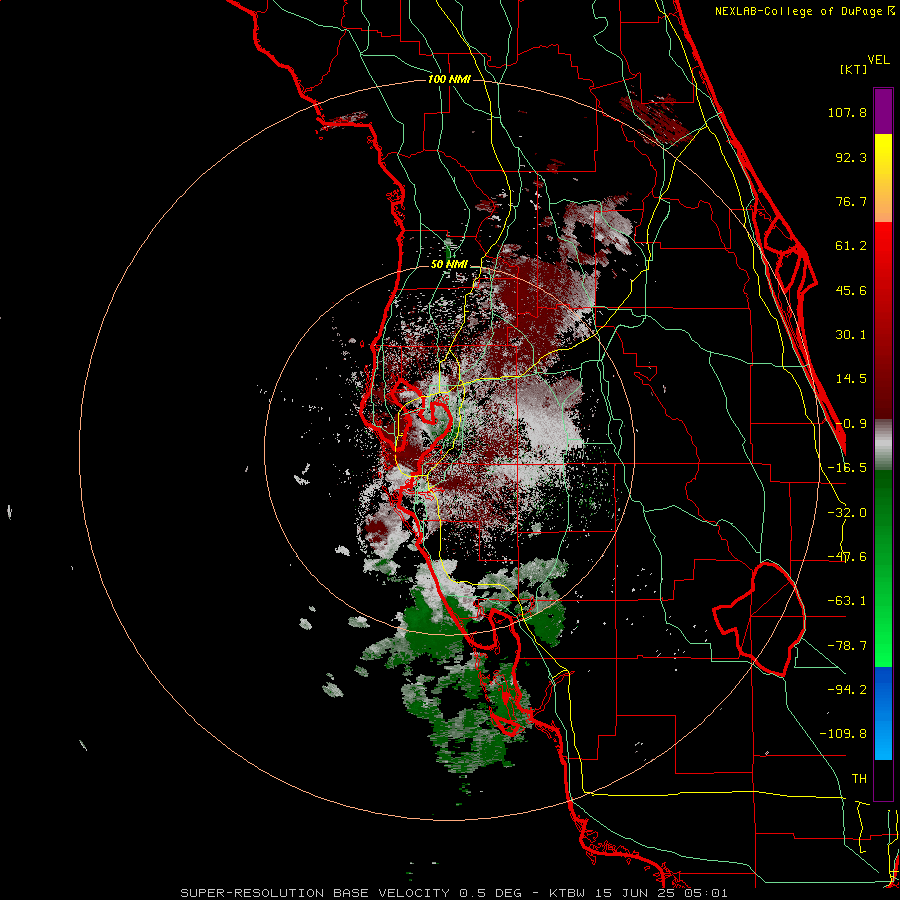The width and height of the screenshot is (900, 900).
Task: Select the -63.1 velocity scale value
Action: click(x=847, y=601)
